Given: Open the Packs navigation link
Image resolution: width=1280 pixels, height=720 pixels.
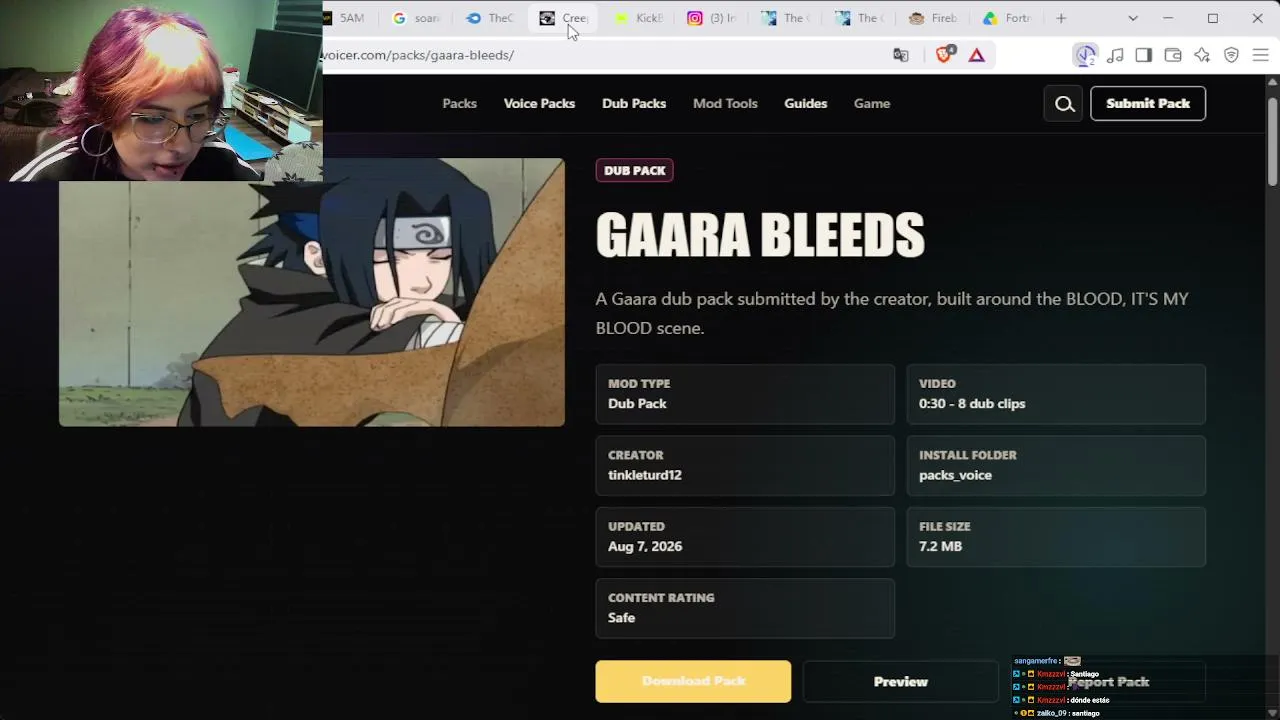Looking at the screenshot, I should [459, 104].
